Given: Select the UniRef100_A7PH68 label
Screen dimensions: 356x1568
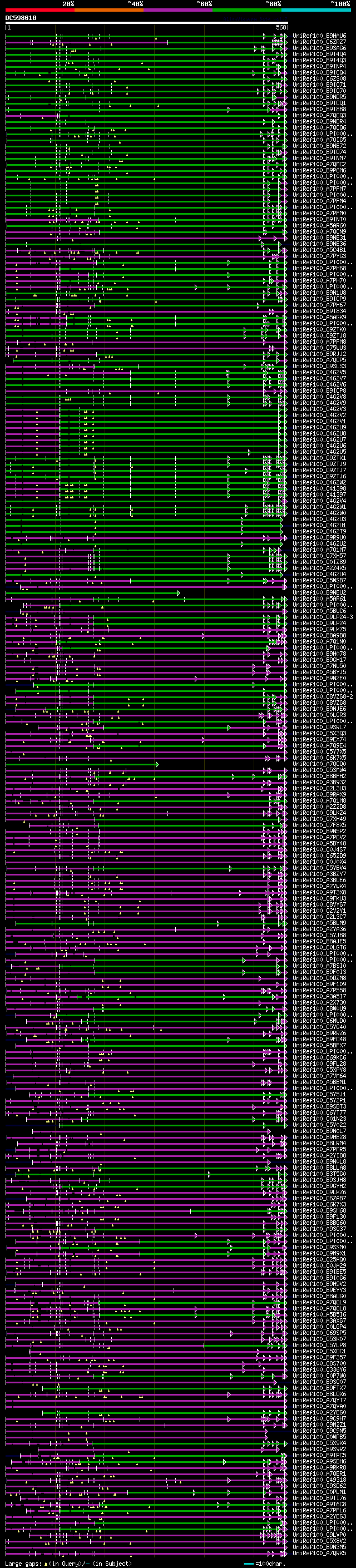Looking at the screenshot, I should 319,269.
